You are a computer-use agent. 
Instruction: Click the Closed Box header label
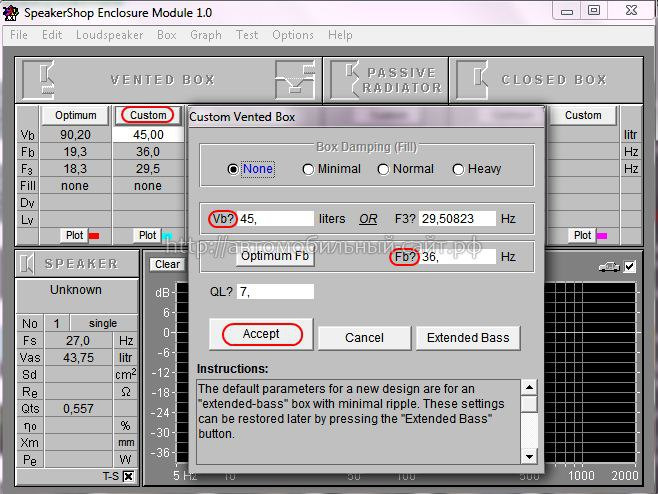(554, 80)
